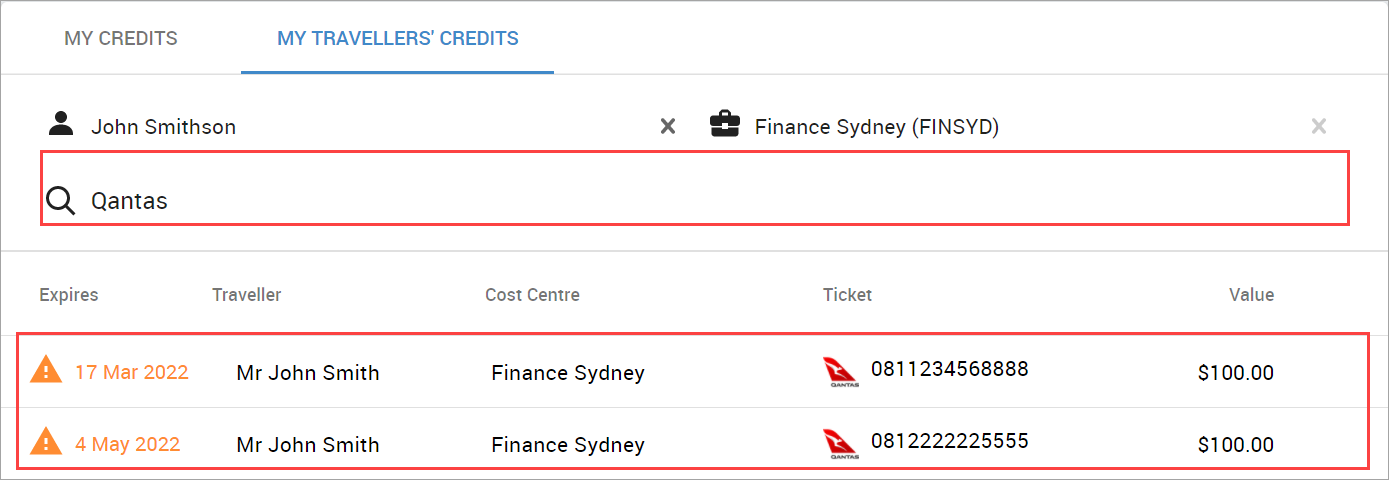Click the magnifying glass search icon
1389x480 pixels.
pyautogui.click(x=61, y=200)
